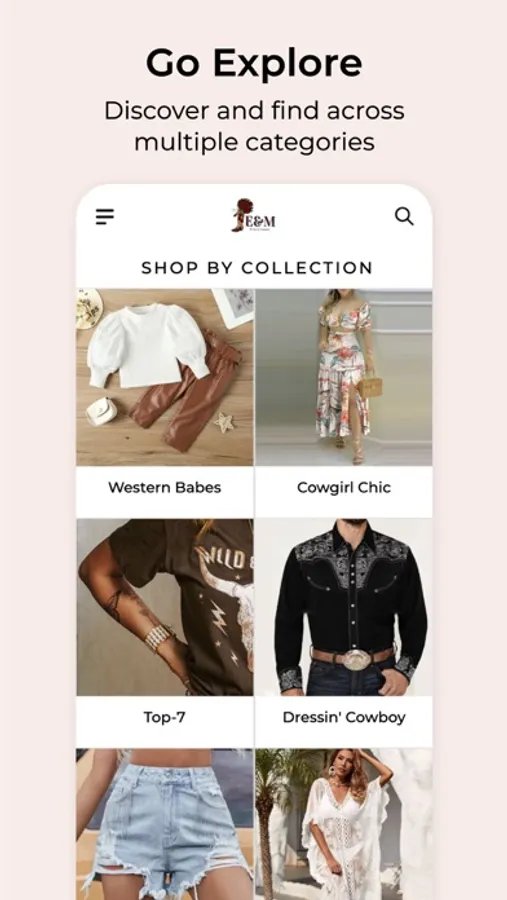Click the straw bag in Cowgirl Chic photo
Viewport: 507px width, 900px height.
coord(371,386)
